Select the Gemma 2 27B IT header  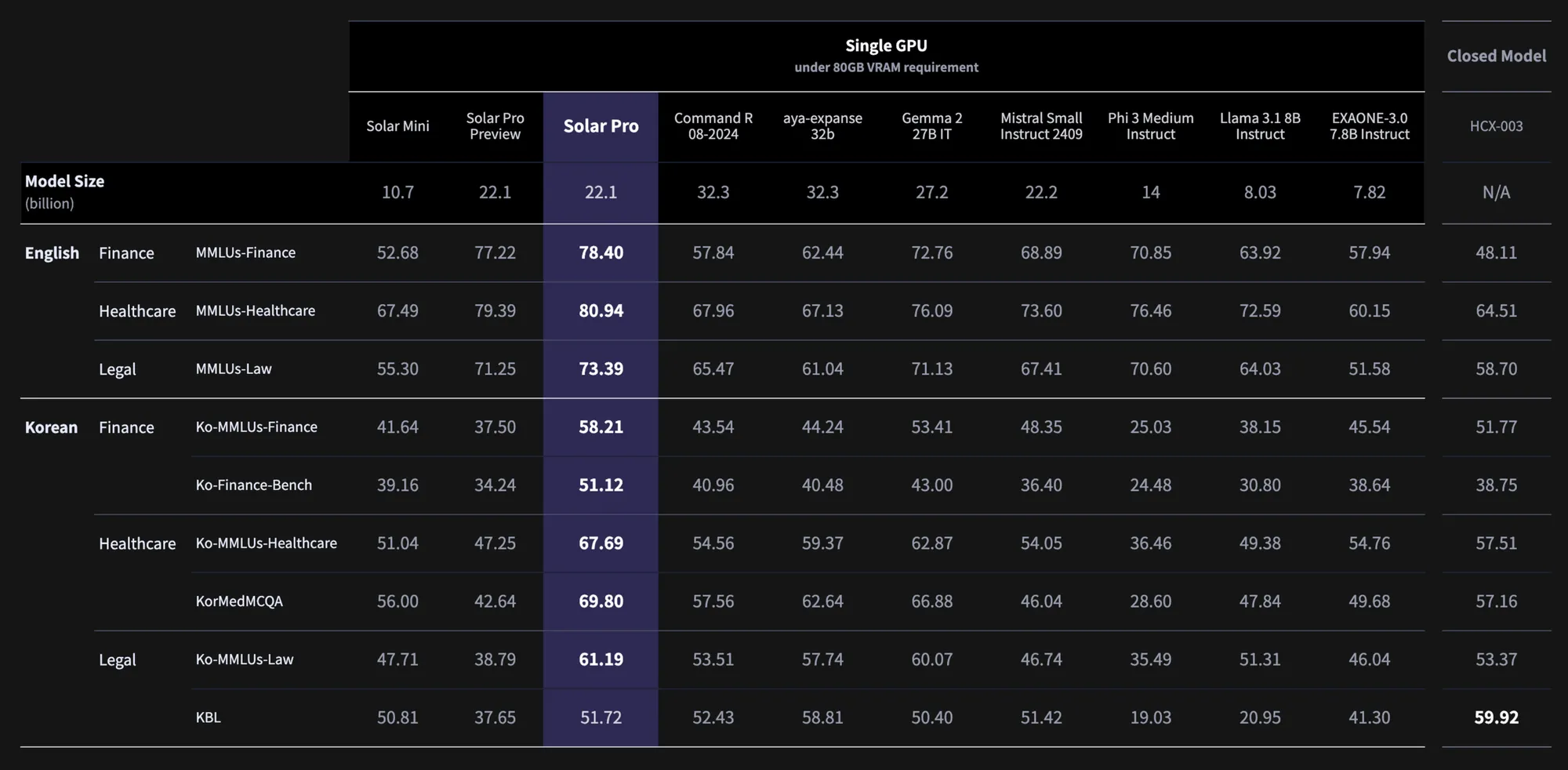(x=931, y=126)
